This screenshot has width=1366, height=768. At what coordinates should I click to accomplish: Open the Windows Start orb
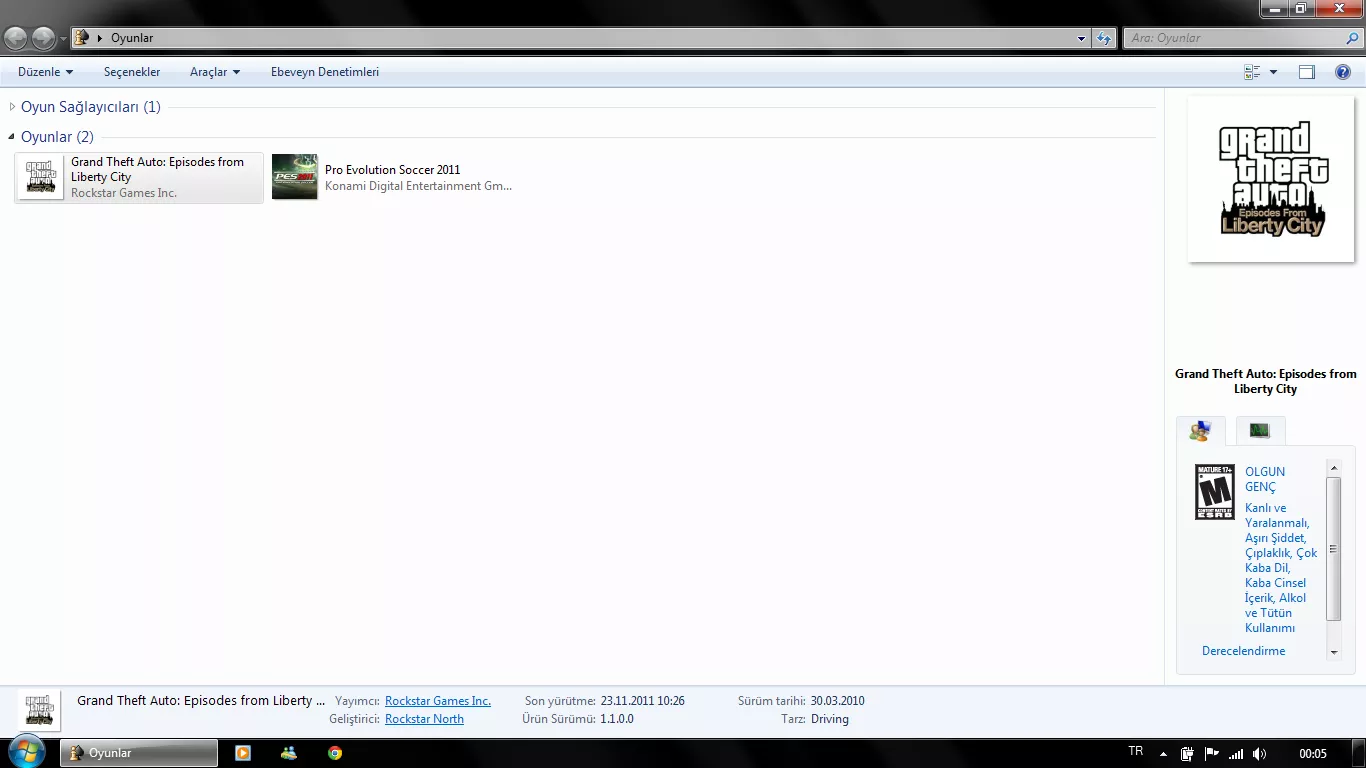(x=27, y=752)
